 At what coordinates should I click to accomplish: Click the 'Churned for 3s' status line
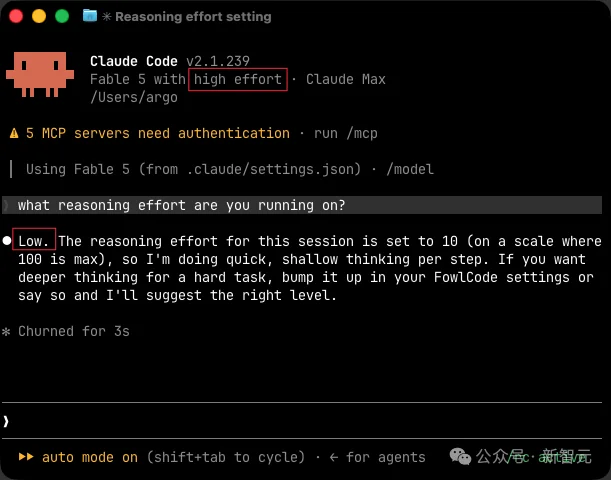click(x=74, y=332)
